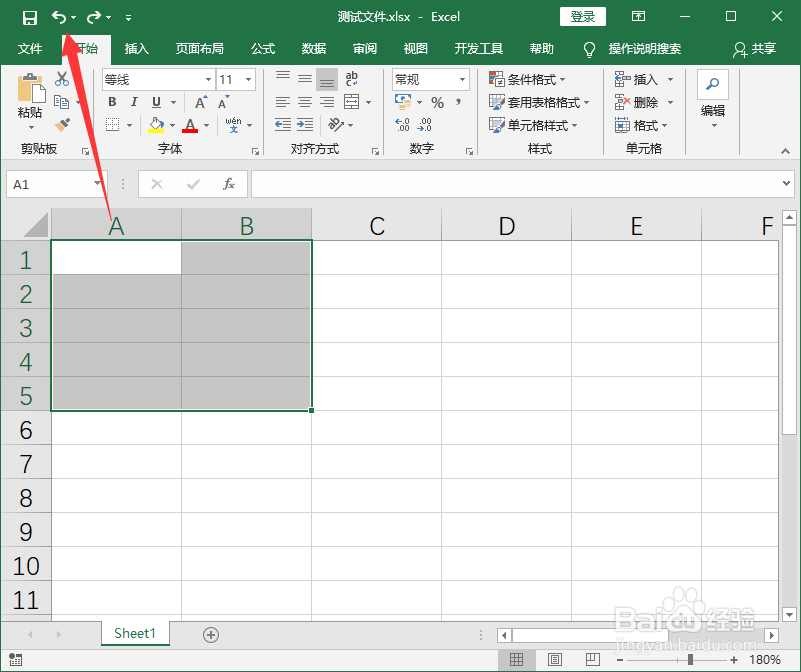
Task: Apply percent style format
Action: pos(437,103)
